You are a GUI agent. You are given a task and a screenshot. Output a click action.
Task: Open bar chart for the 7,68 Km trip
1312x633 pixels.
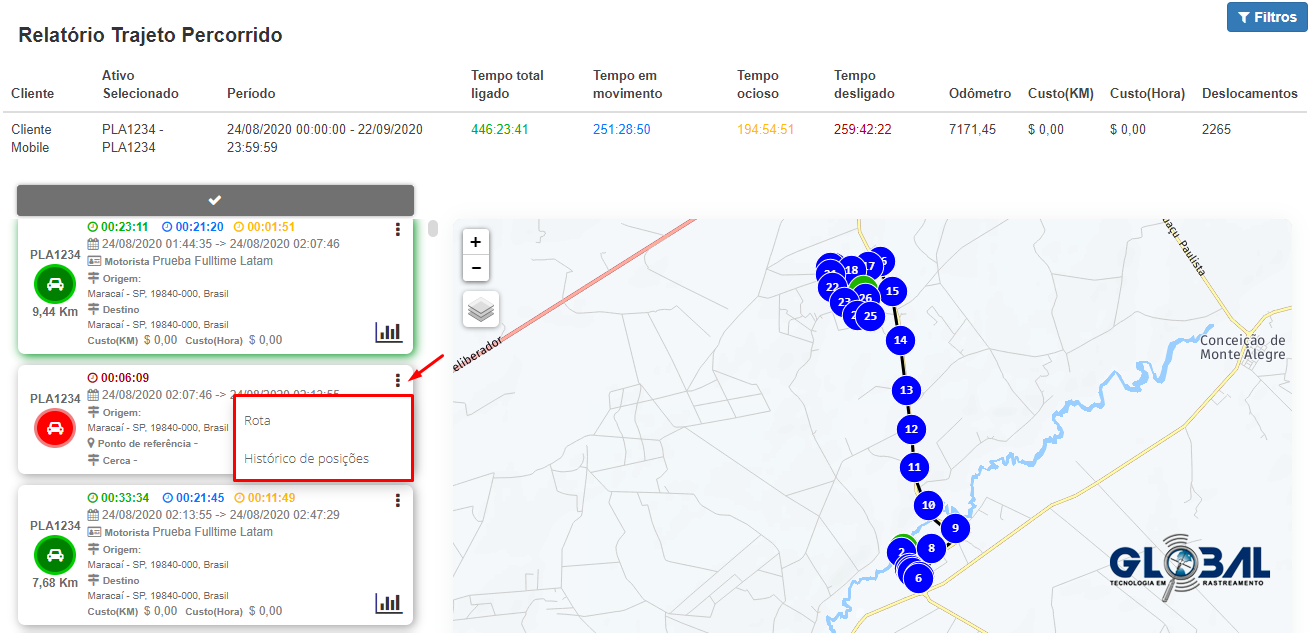[x=388, y=603]
